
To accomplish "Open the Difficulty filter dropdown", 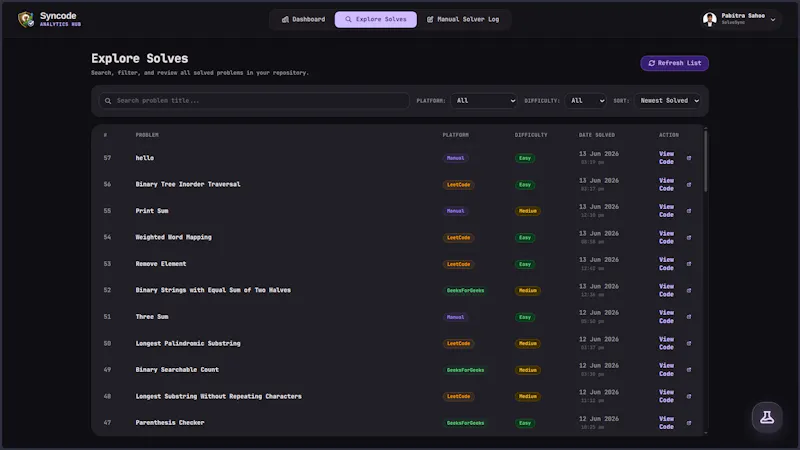I will click(x=585, y=101).
